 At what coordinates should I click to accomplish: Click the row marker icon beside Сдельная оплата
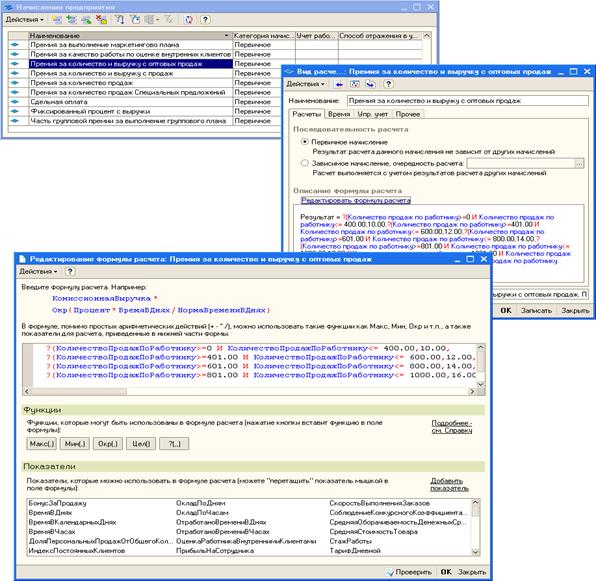pyautogui.click(x=15, y=101)
